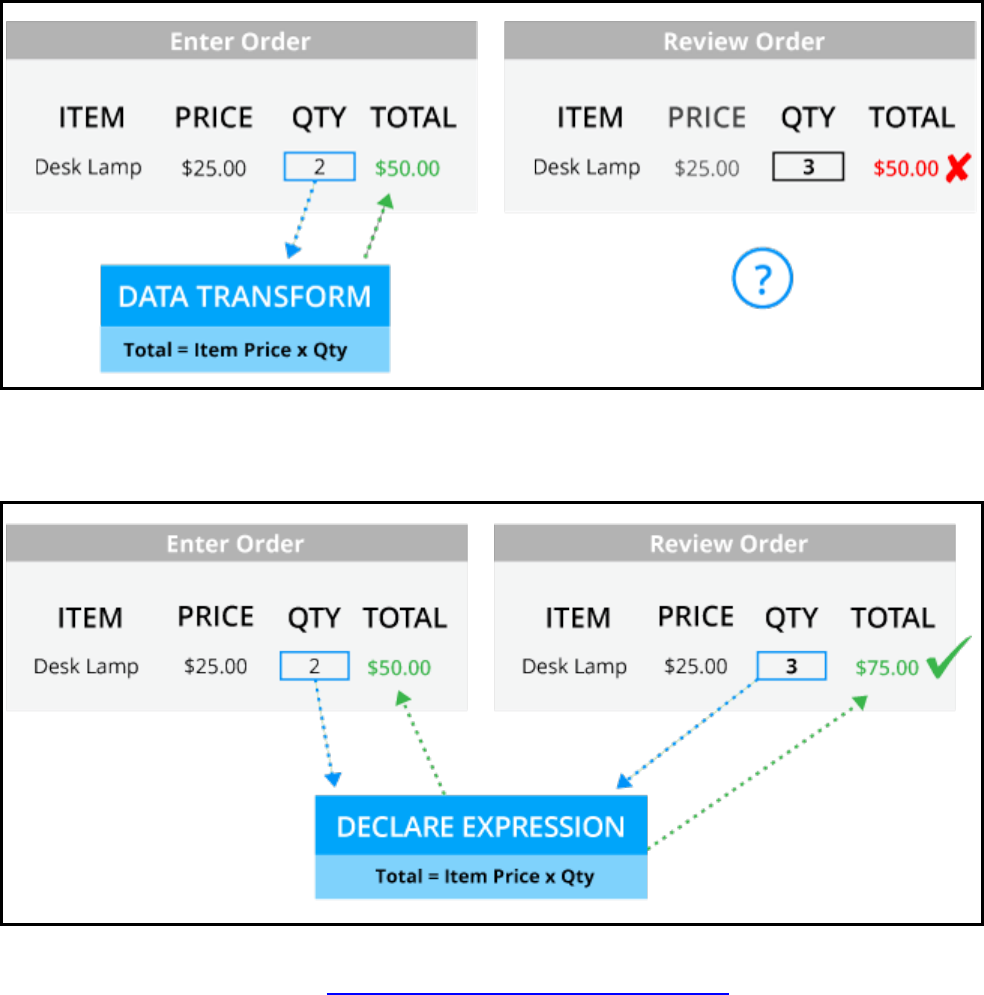The width and height of the screenshot is (984, 995).
Task: Click Enter Order header in top diagram
Action: tap(240, 42)
